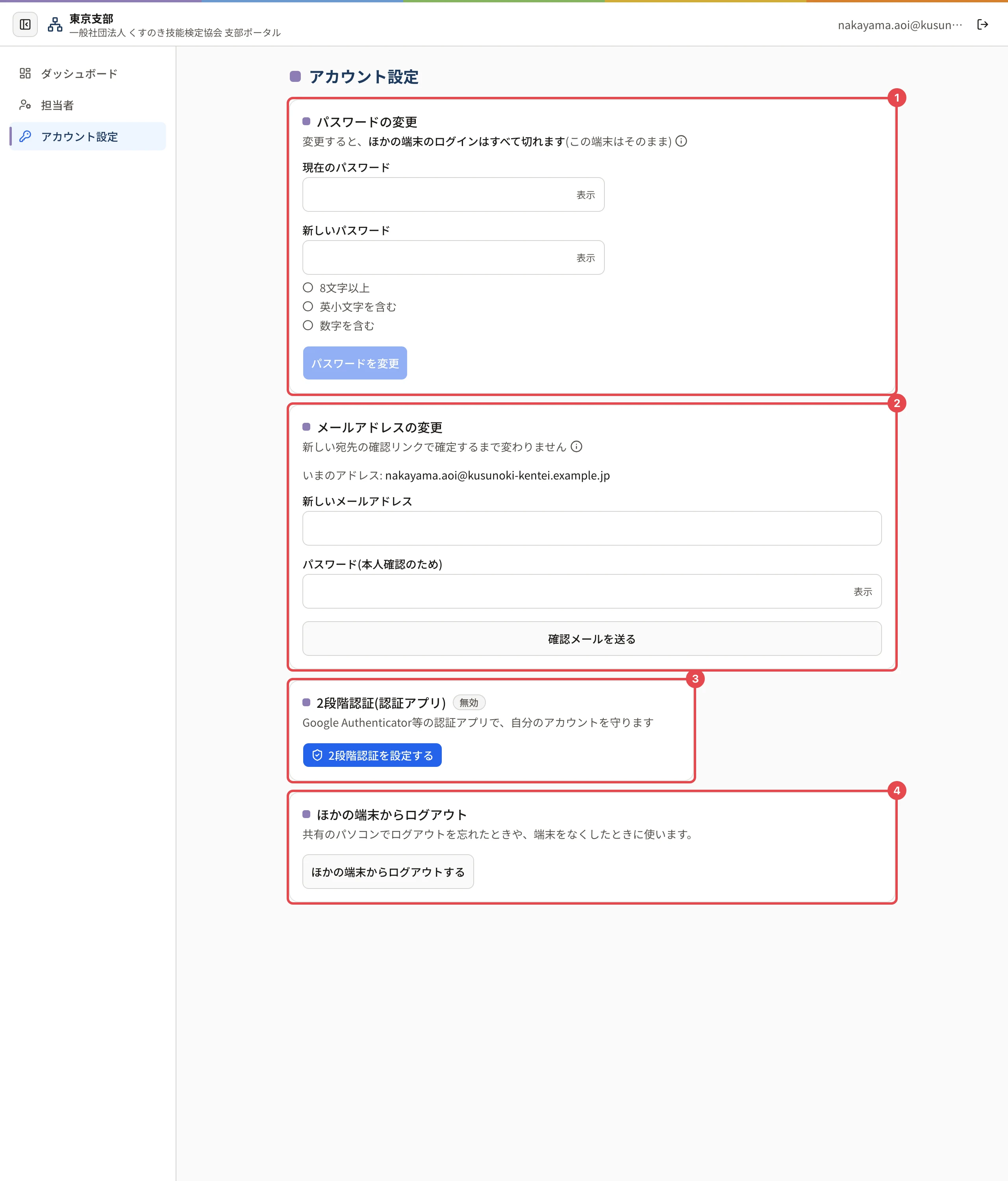Toggle 表示 for 新しいパスワード
The width and height of the screenshot is (1008, 1181).
coord(586,257)
